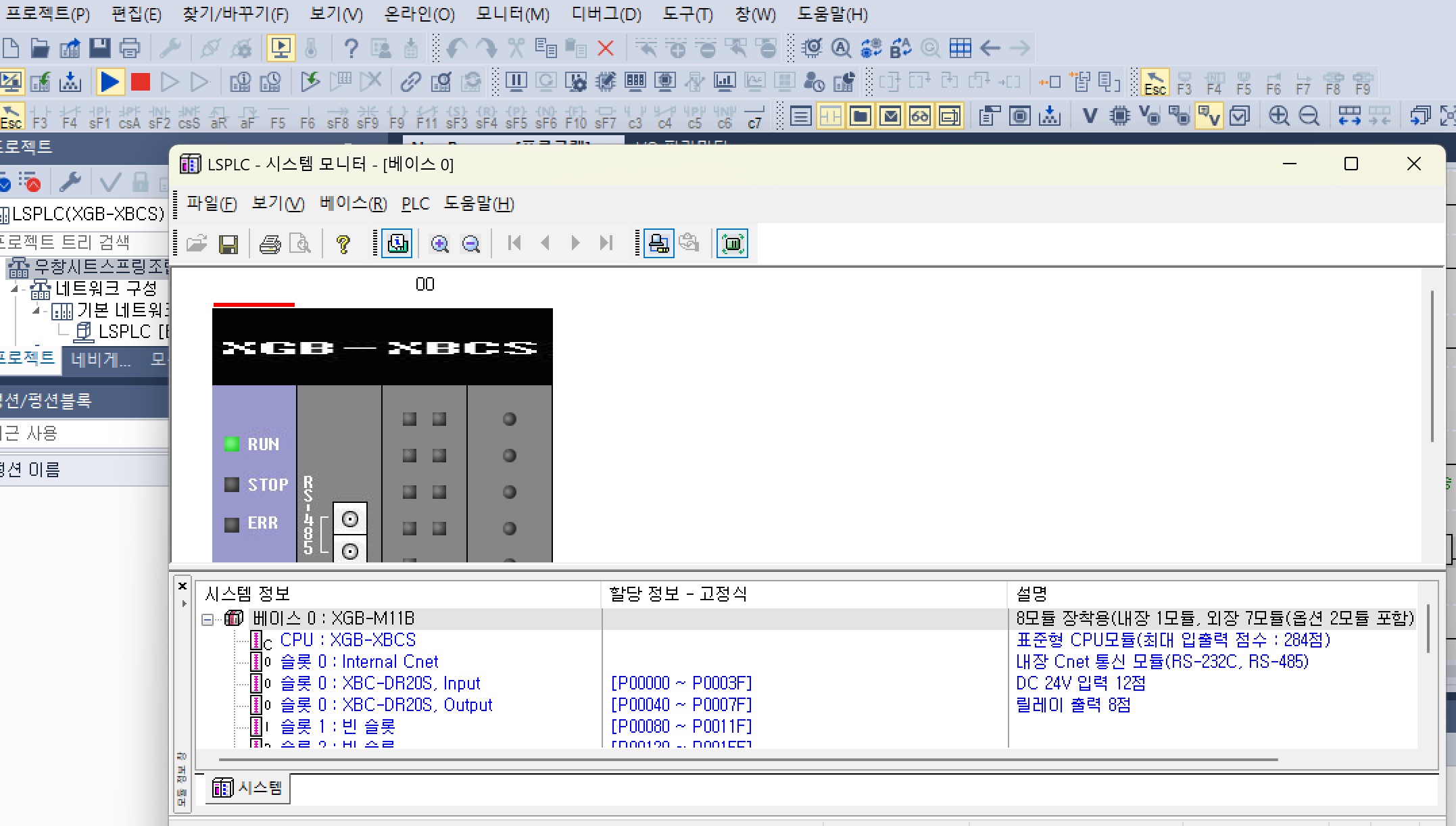Open PLC information icon with the i badge

[x=241, y=82]
